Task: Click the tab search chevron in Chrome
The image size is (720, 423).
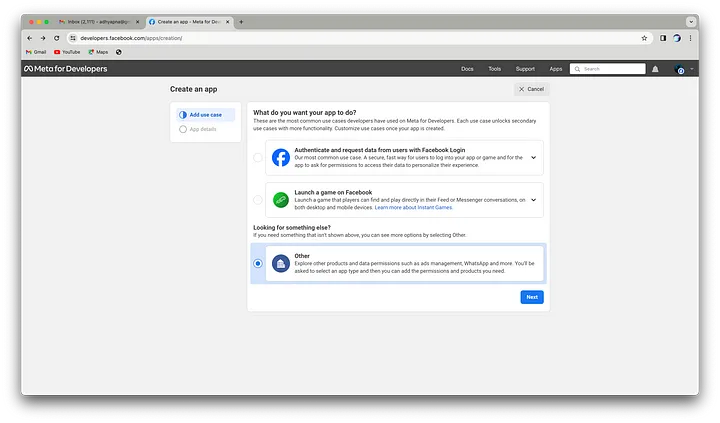Action: click(x=691, y=22)
